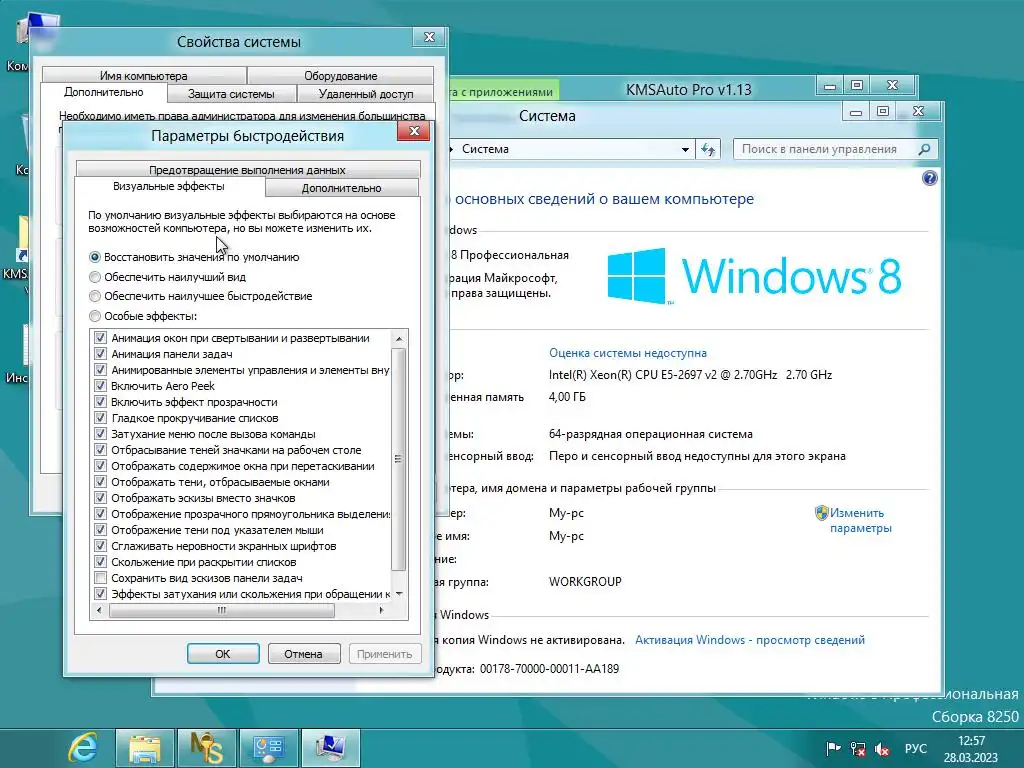Click Изменить параметры link
Screen dimensions: 1024x768
point(860,520)
